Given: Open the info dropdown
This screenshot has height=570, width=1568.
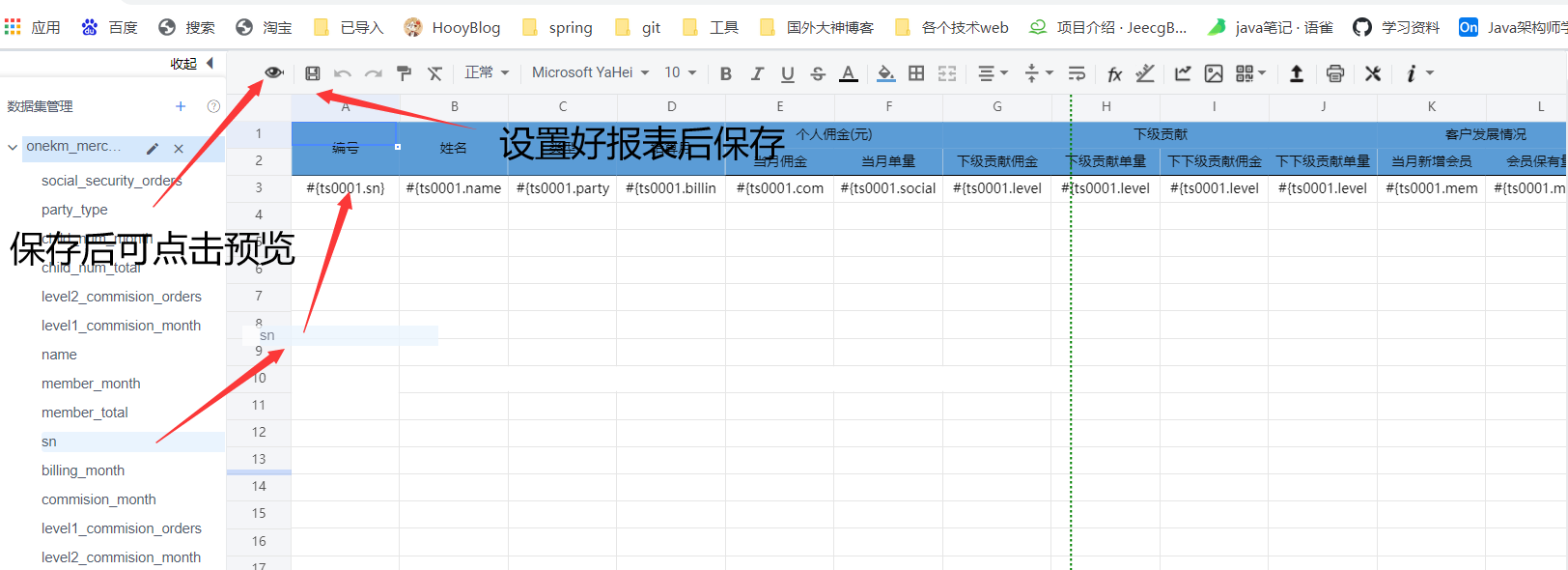Looking at the screenshot, I should pyautogui.click(x=1419, y=73).
